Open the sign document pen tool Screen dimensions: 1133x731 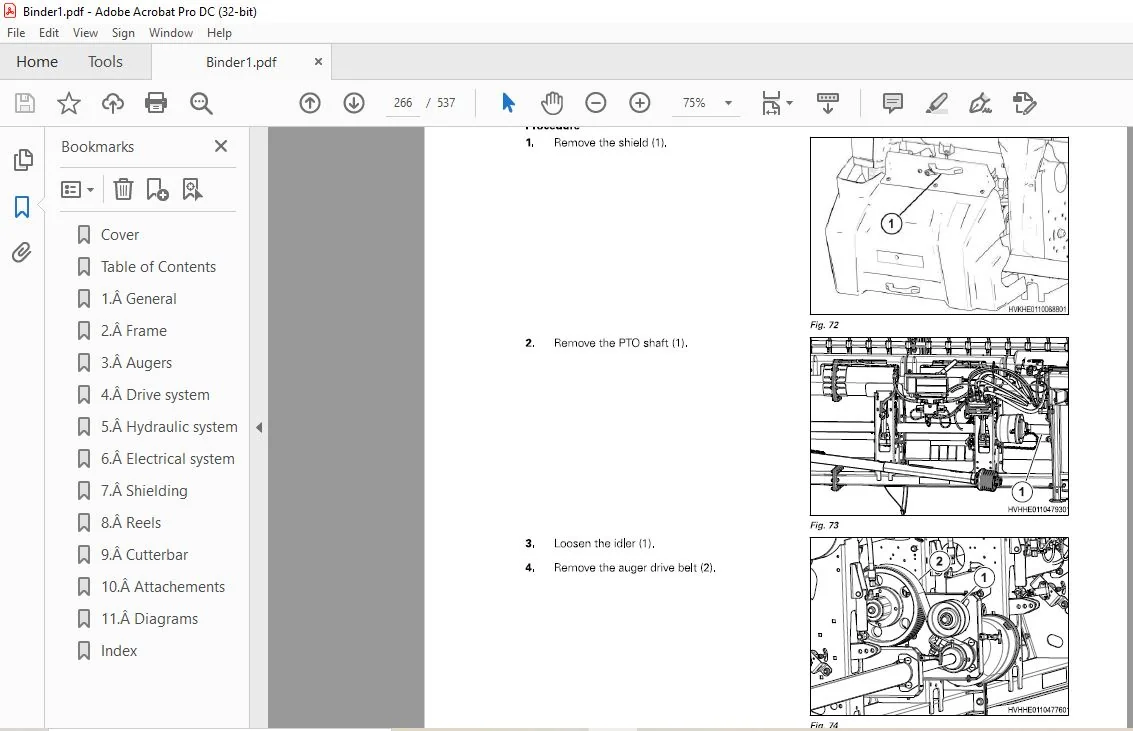pos(980,103)
